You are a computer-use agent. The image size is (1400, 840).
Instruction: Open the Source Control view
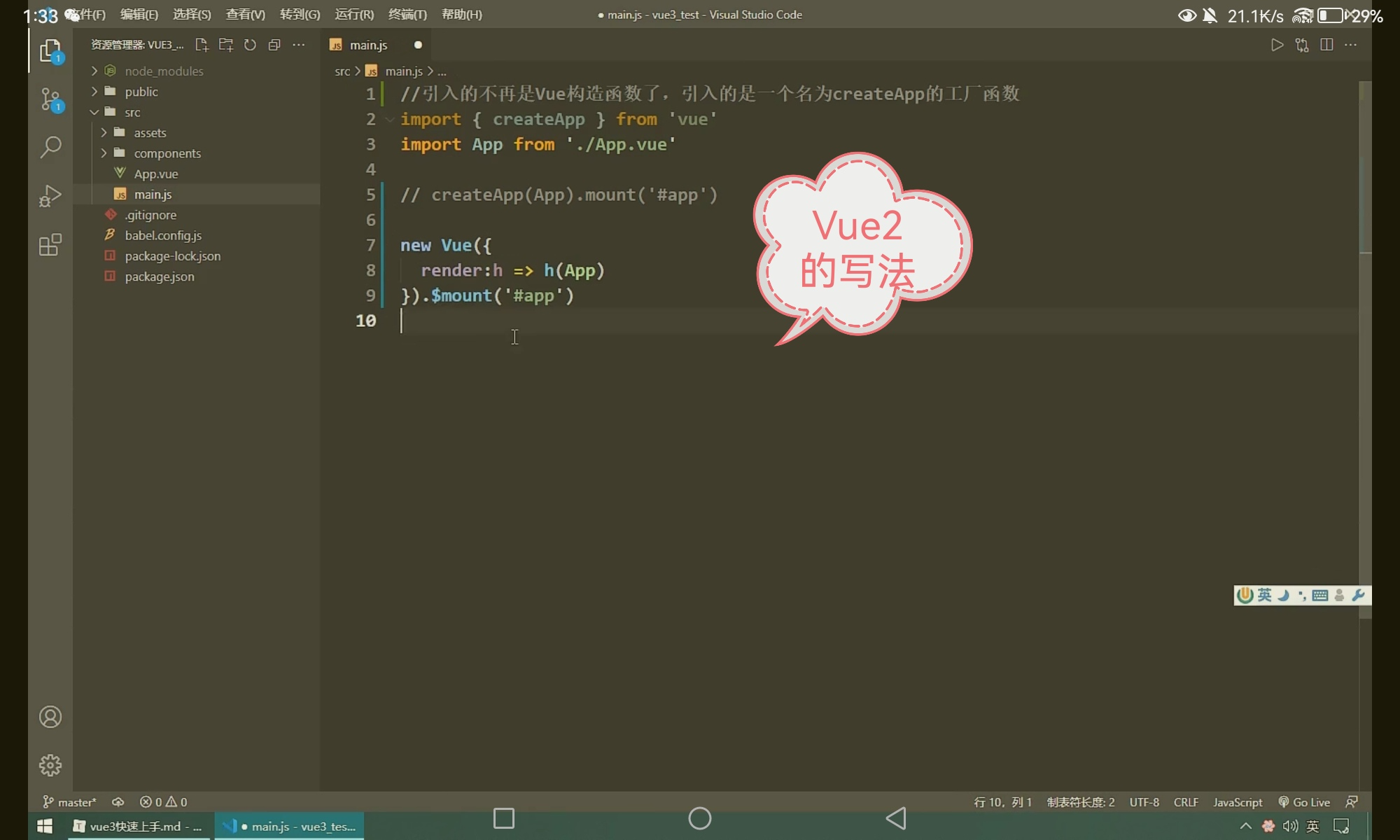click(x=50, y=99)
